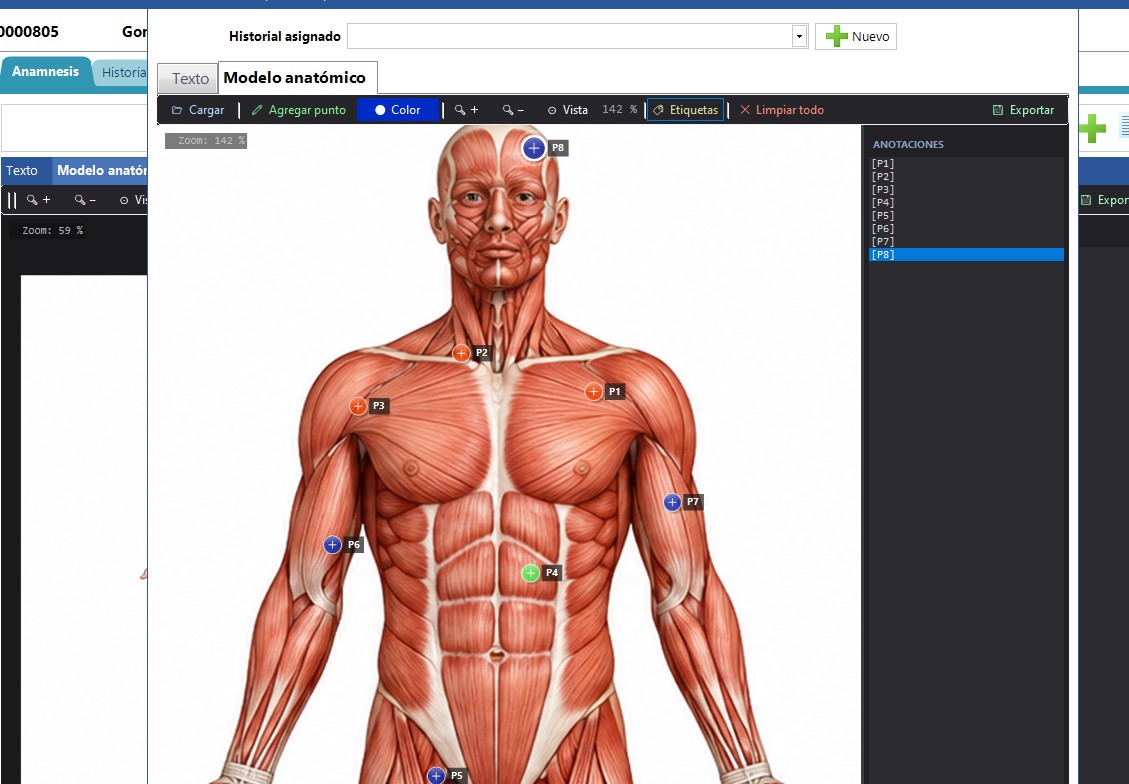Export the model via Exportar
The width and height of the screenshot is (1129, 784).
click(x=1023, y=110)
